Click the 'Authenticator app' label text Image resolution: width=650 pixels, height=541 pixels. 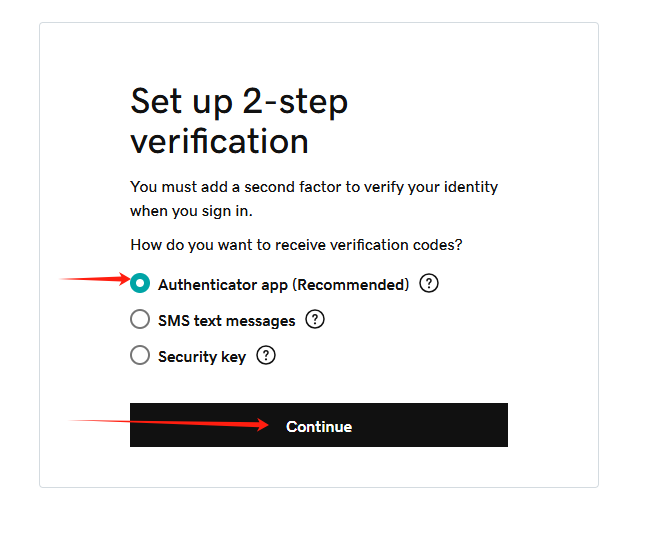click(x=223, y=285)
